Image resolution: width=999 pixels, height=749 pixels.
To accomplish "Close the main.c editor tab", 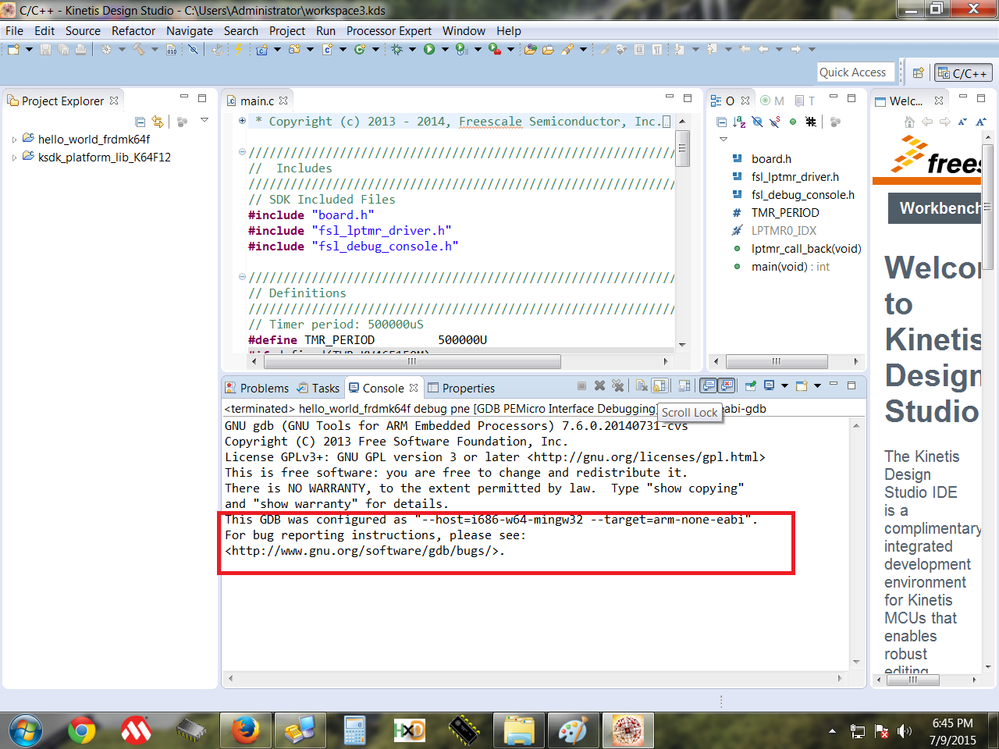I will pos(284,101).
